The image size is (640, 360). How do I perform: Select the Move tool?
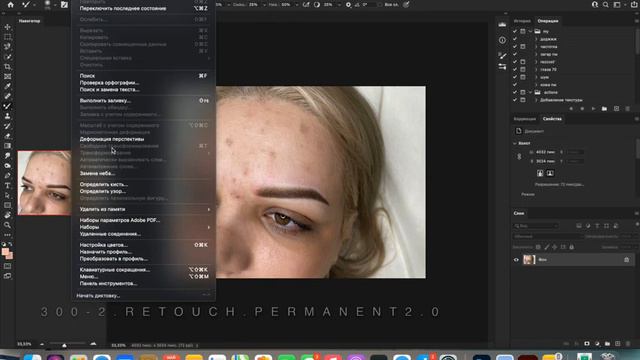click(x=7, y=27)
